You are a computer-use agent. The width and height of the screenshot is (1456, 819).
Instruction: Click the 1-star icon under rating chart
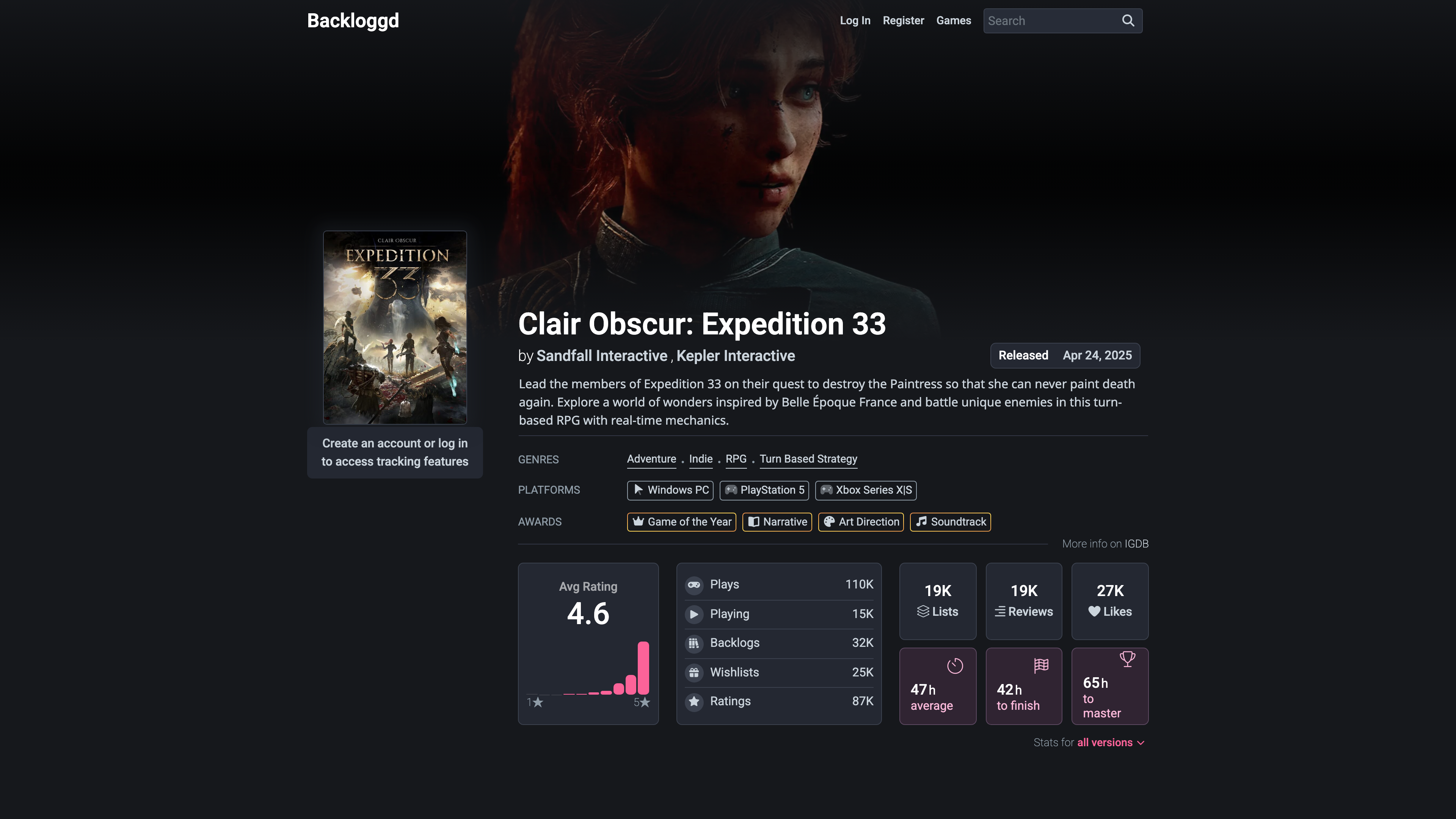(x=538, y=702)
